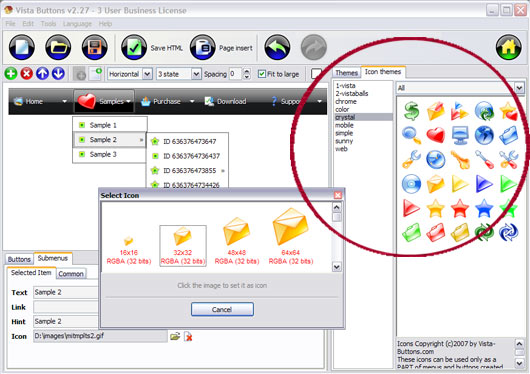530x374 pixels.
Task: Pick the blue CD disc icon
Action: [411, 184]
